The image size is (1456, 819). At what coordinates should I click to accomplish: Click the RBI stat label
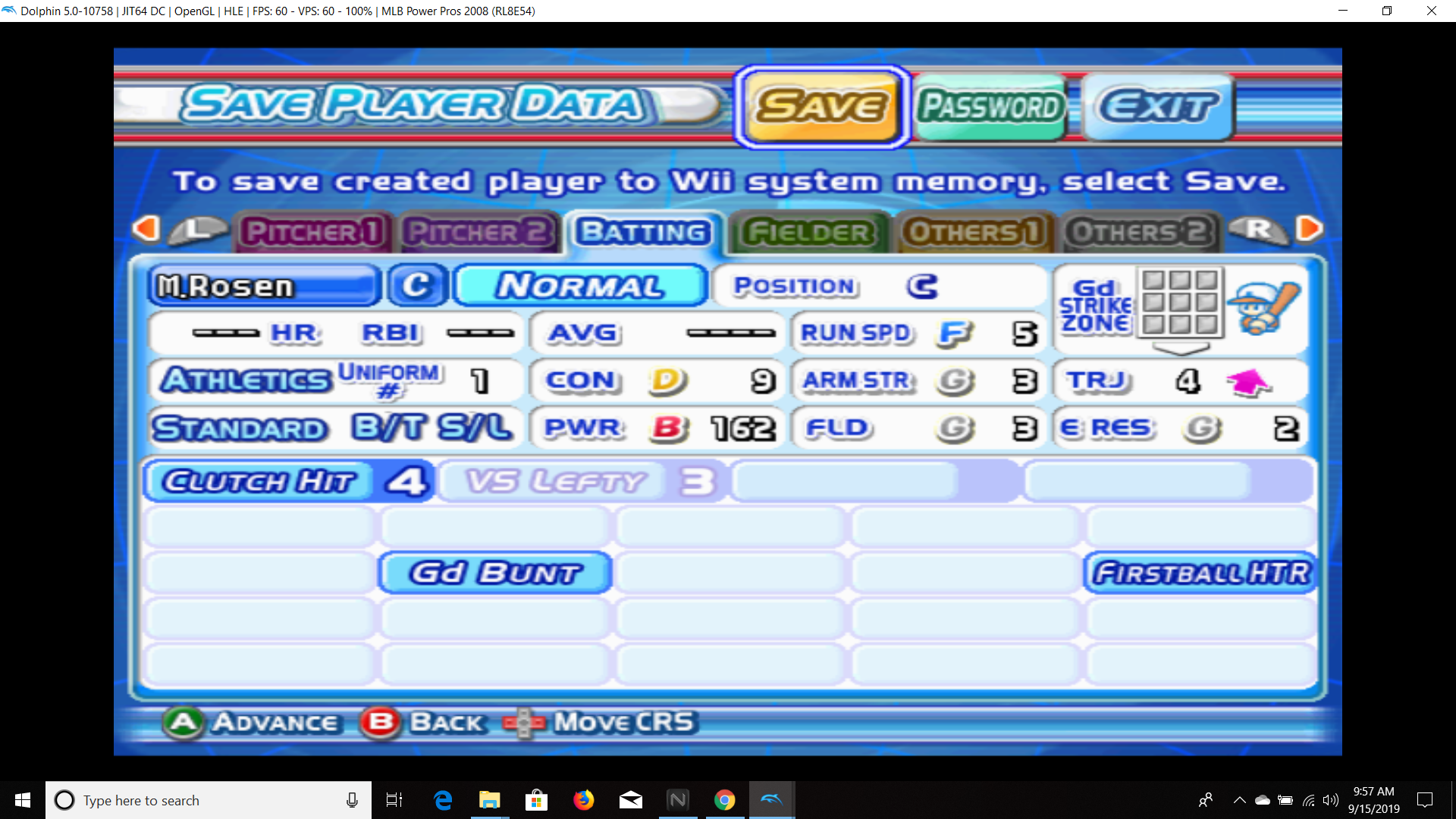(x=390, y=333)
